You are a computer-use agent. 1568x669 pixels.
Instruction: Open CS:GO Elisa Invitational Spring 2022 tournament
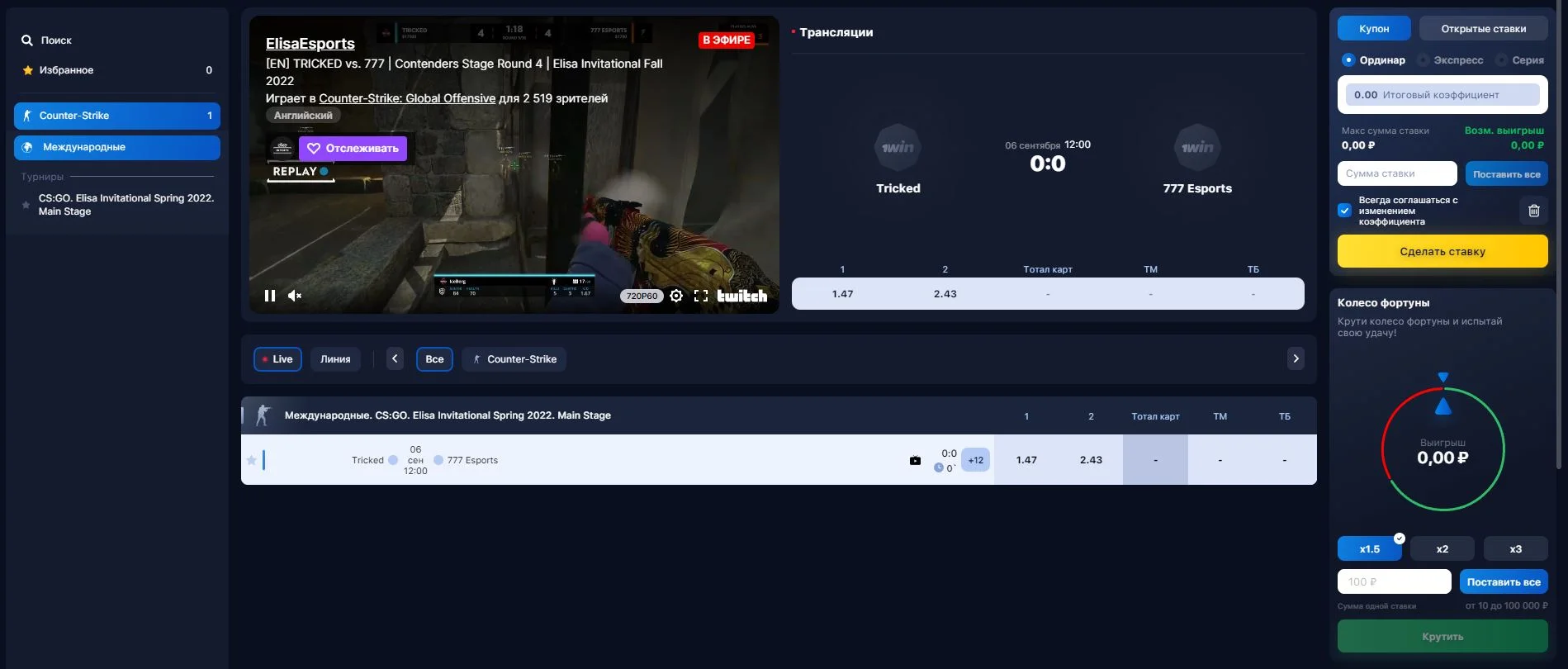(x=126, y=205)
